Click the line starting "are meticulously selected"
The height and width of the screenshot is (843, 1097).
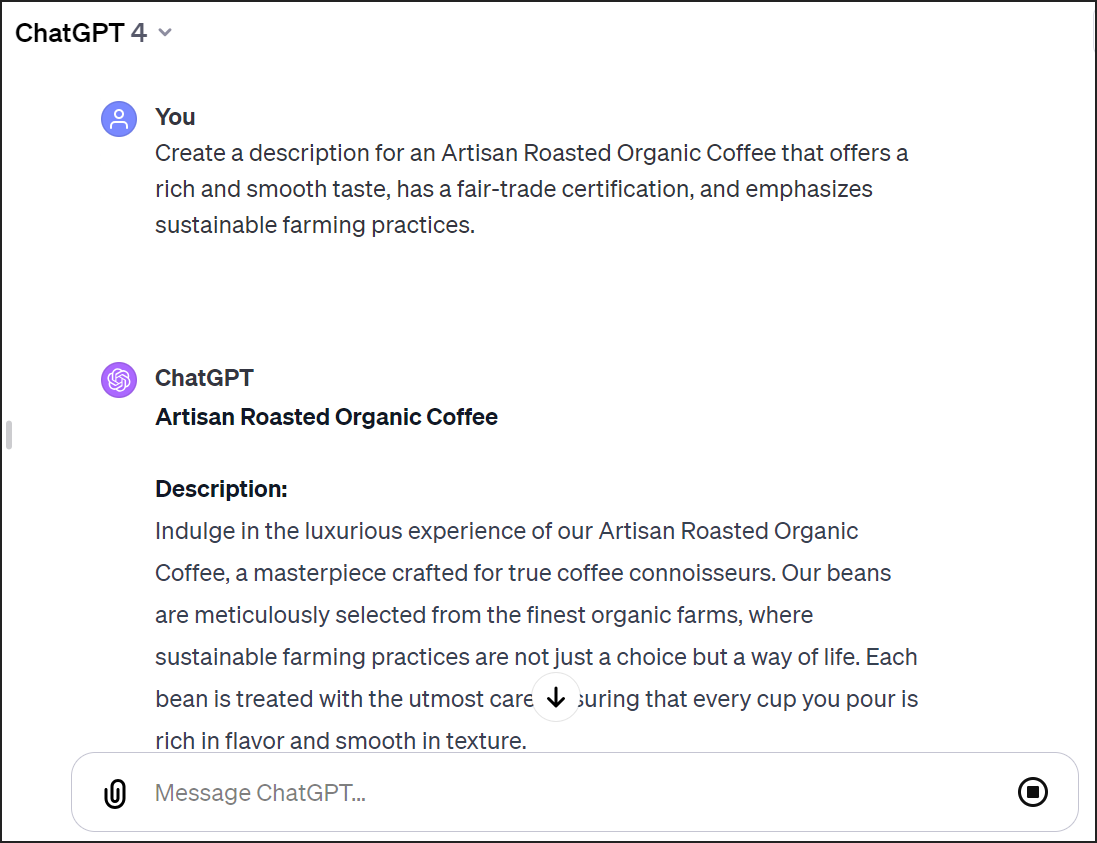pyautogui.click(x=484, y=615)
